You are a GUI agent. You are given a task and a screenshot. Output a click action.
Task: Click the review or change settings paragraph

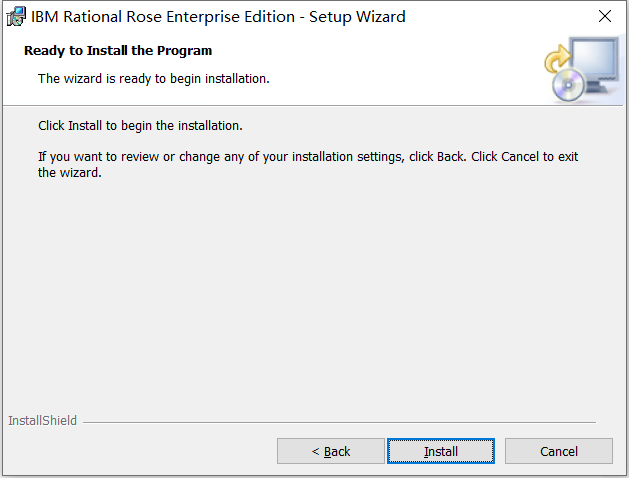tap(308, 164)
